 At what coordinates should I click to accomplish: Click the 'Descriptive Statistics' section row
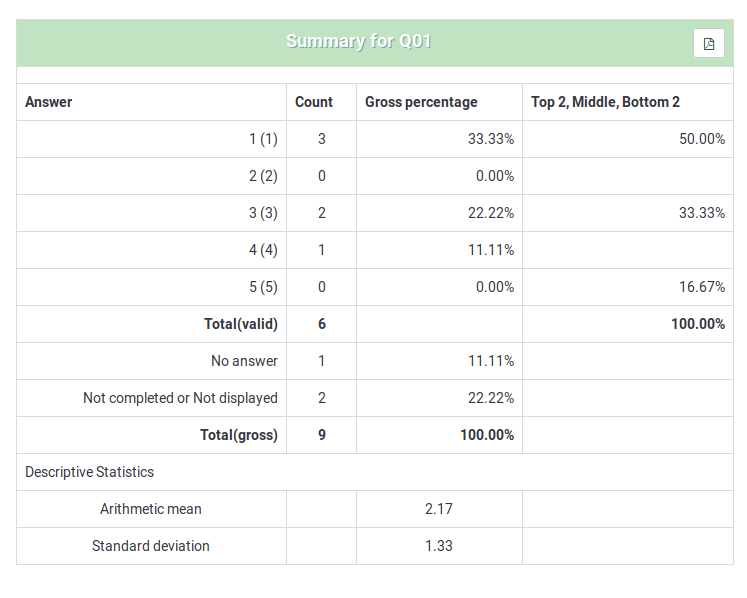coord(90,472)
